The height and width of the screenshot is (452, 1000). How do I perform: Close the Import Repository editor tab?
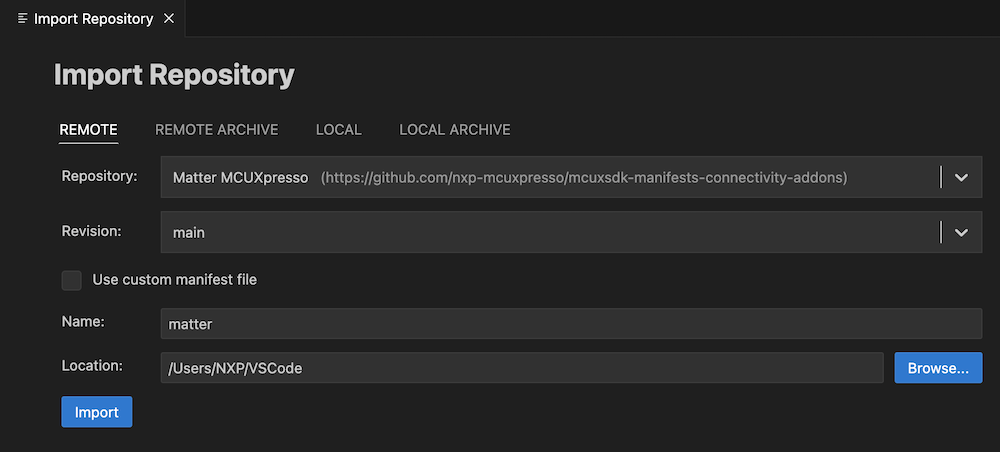[168, 19]
